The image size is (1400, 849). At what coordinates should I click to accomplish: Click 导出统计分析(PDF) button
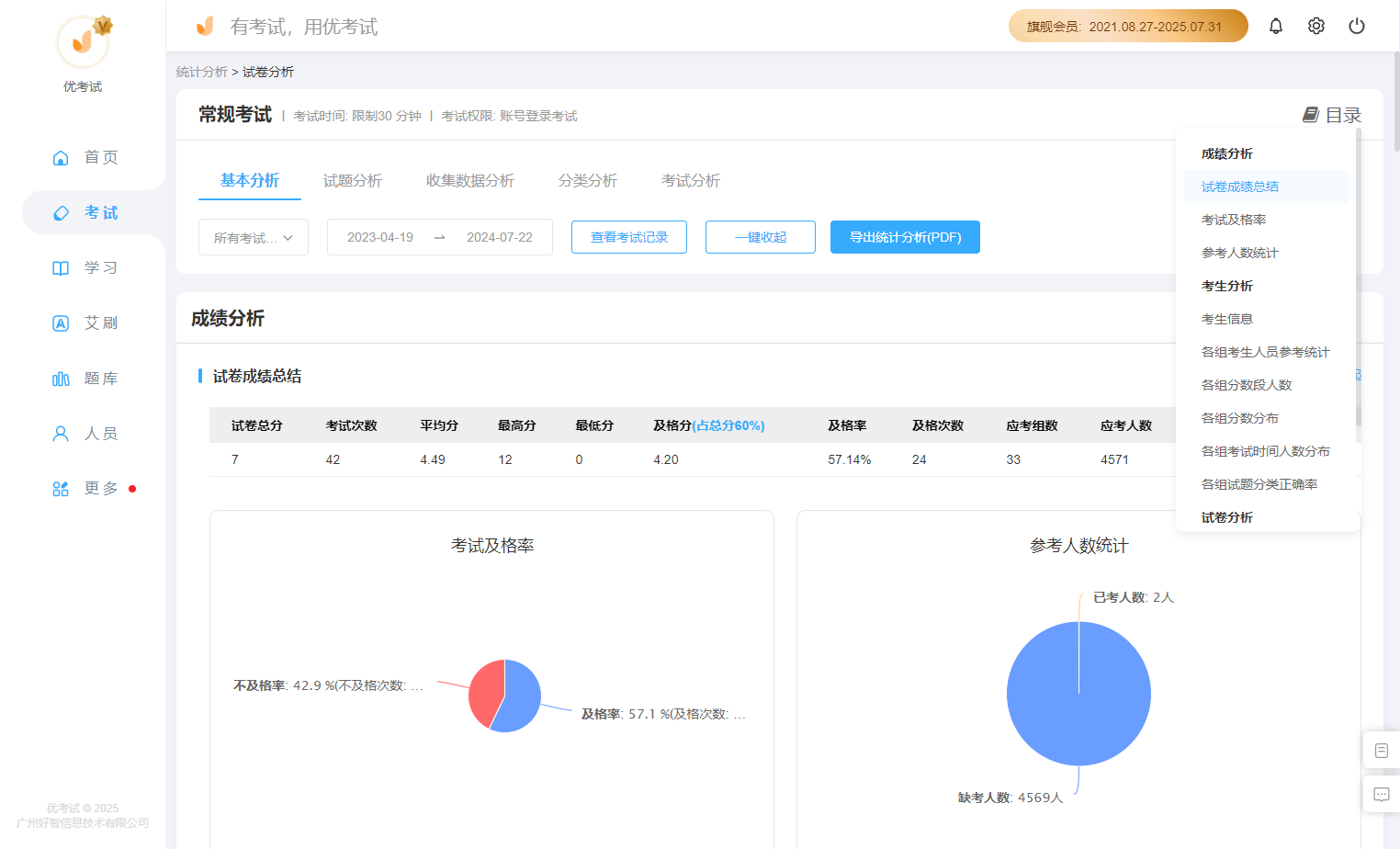click(905, 237)
